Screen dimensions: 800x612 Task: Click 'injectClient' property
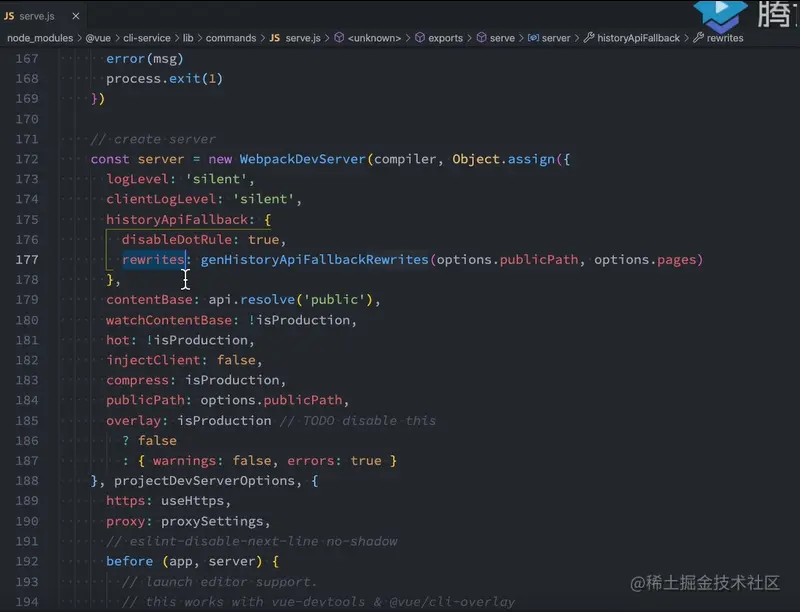153,361
